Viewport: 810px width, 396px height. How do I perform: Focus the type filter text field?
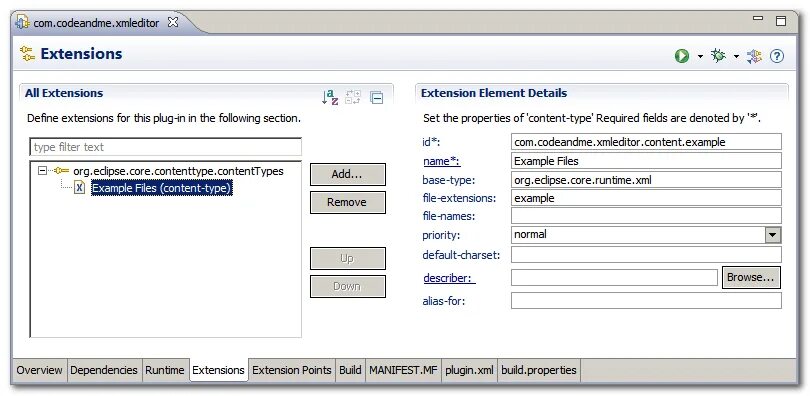(165, 147)
